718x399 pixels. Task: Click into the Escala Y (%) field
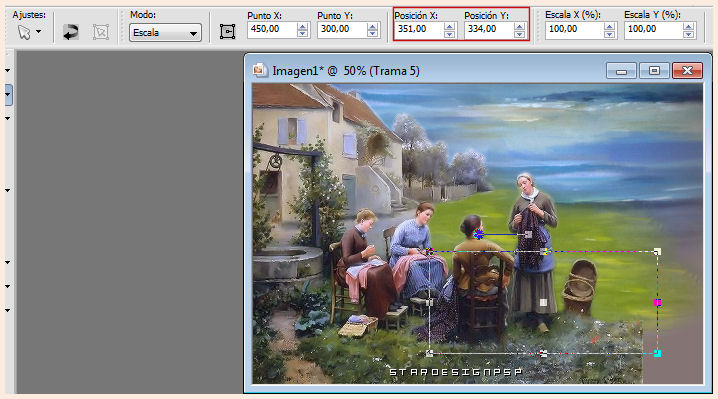coord(653,29)
